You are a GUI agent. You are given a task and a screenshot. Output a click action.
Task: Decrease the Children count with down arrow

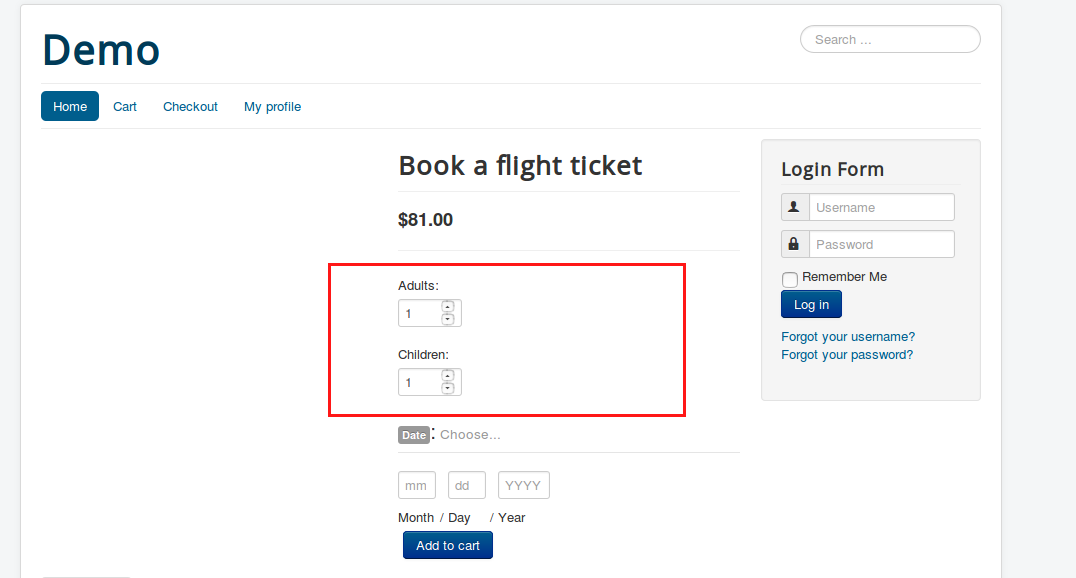click(448, 388)
